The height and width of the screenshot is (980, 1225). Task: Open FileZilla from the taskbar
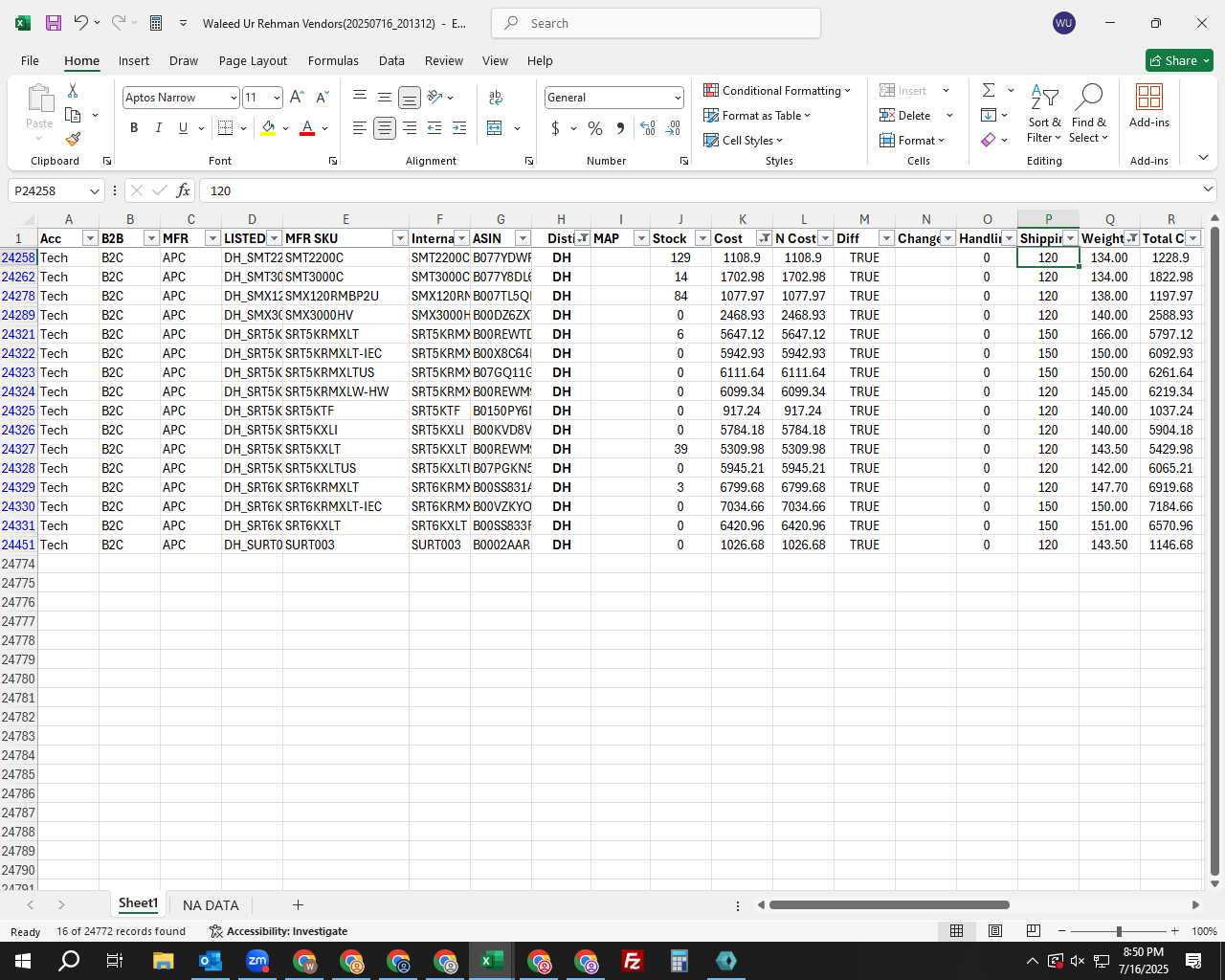632,961
